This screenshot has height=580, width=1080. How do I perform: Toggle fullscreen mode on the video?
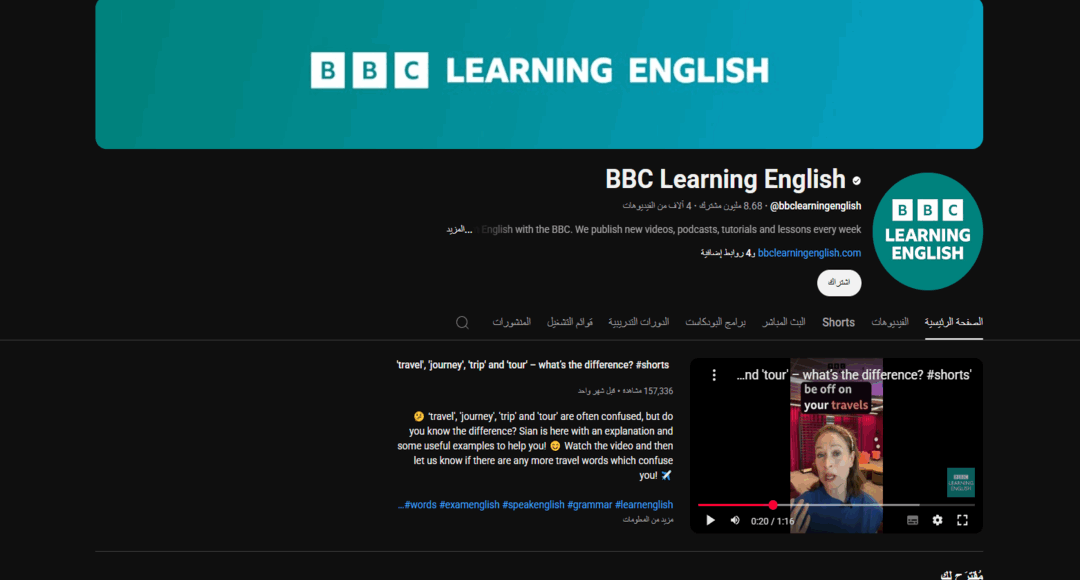tap(963, 520)
